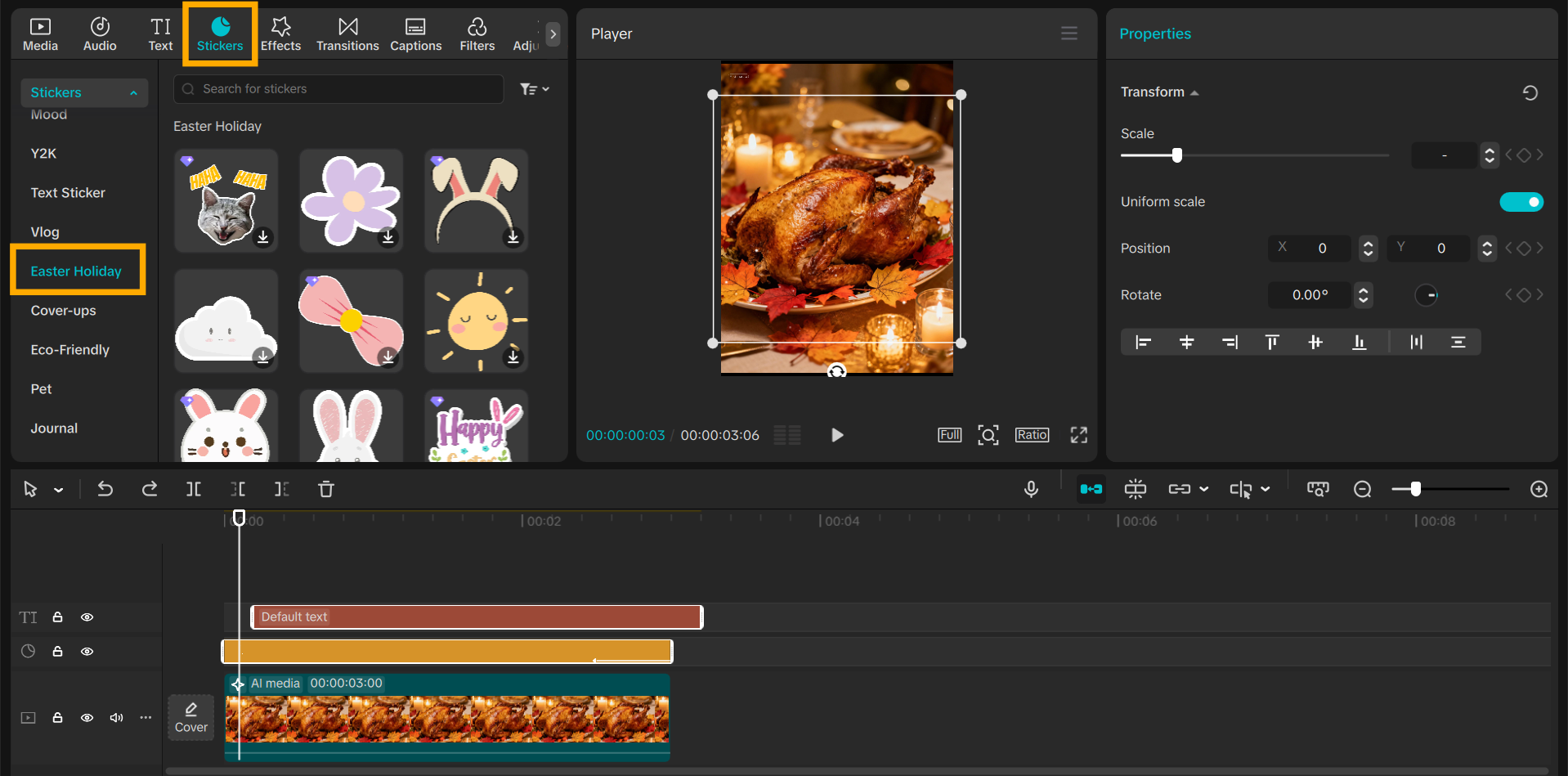Screen dimensions: 1568x776
Task: Select the Easter Holiday sticker category
Action: (x=77, y=270)
